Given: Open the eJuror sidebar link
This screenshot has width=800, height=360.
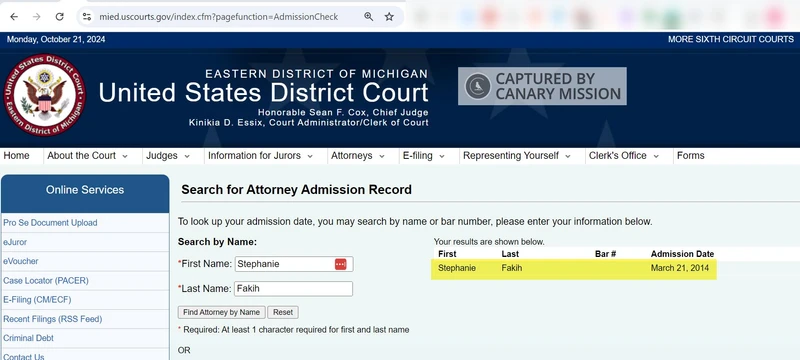Looking at the screenshot, I should tap(15, 242).
